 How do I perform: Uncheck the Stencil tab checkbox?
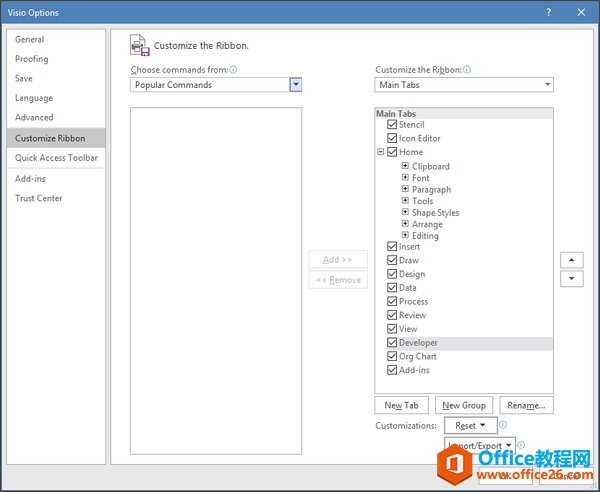tap(392, 124)
